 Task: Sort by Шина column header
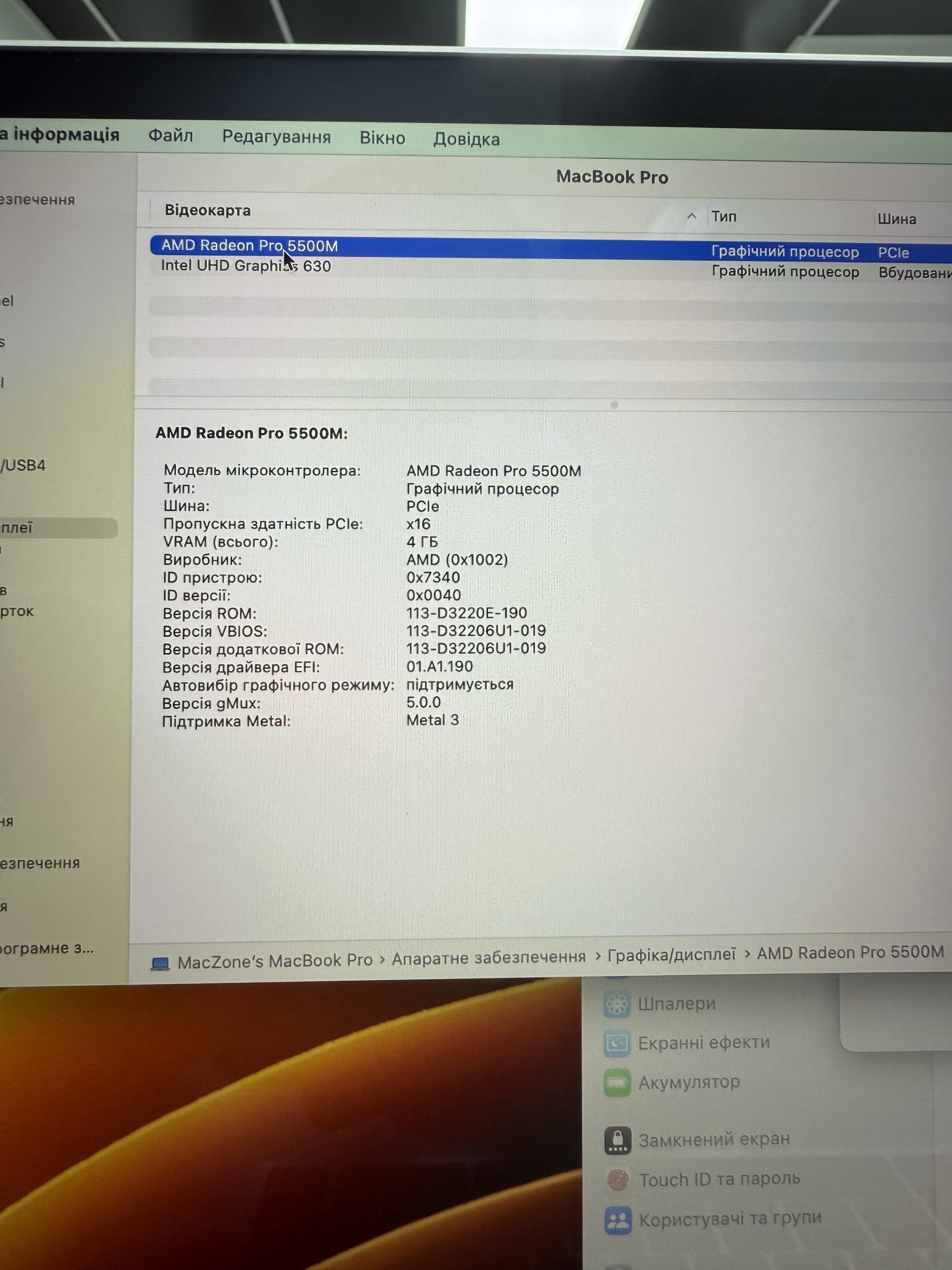click(x=896, y=219)
